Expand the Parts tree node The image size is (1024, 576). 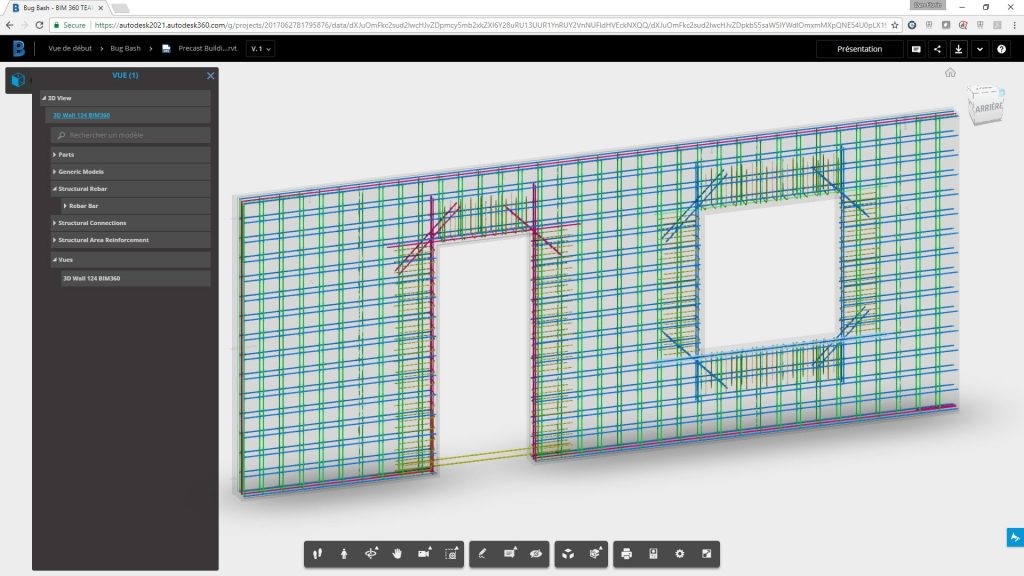(54, 155)
